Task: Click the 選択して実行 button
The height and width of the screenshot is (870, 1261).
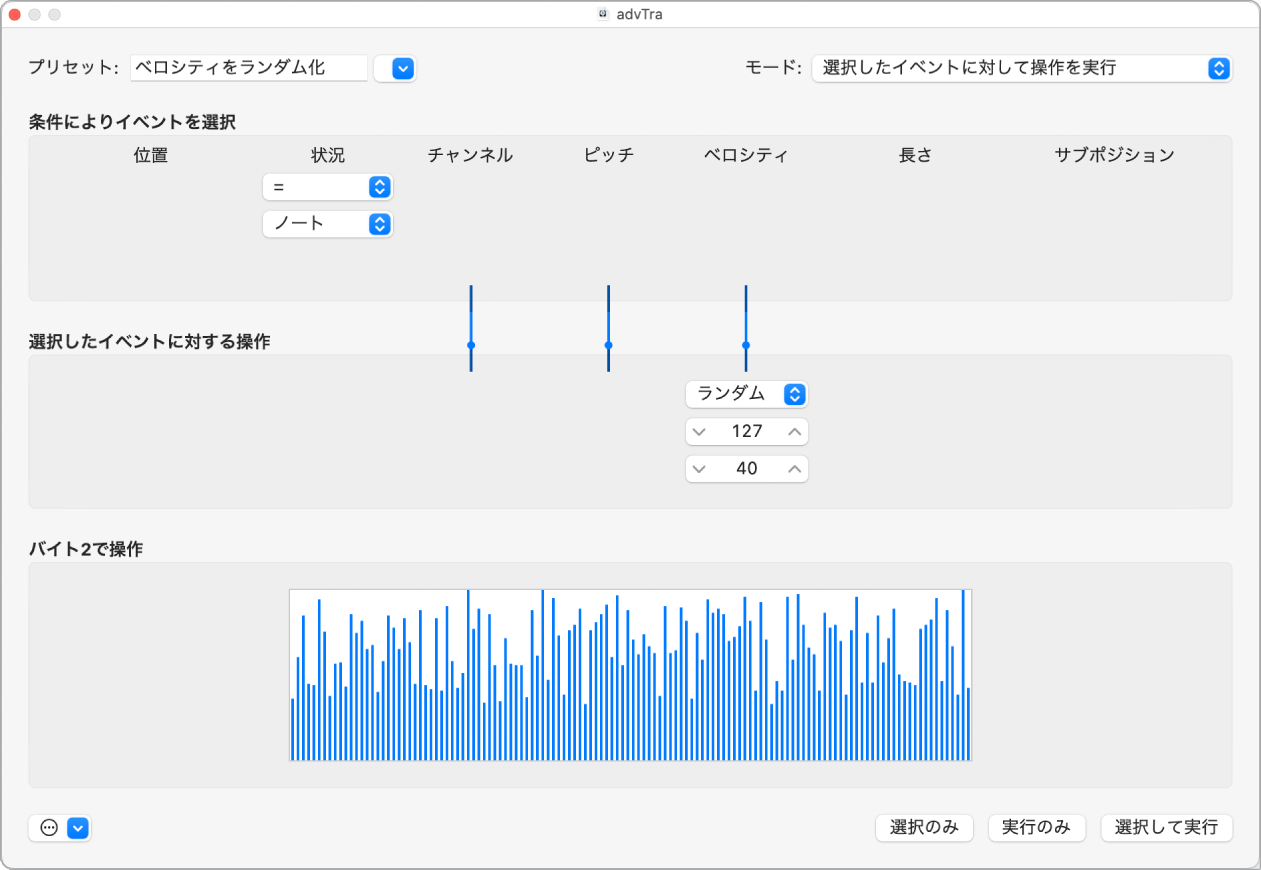Action: tap(1166, 828)
